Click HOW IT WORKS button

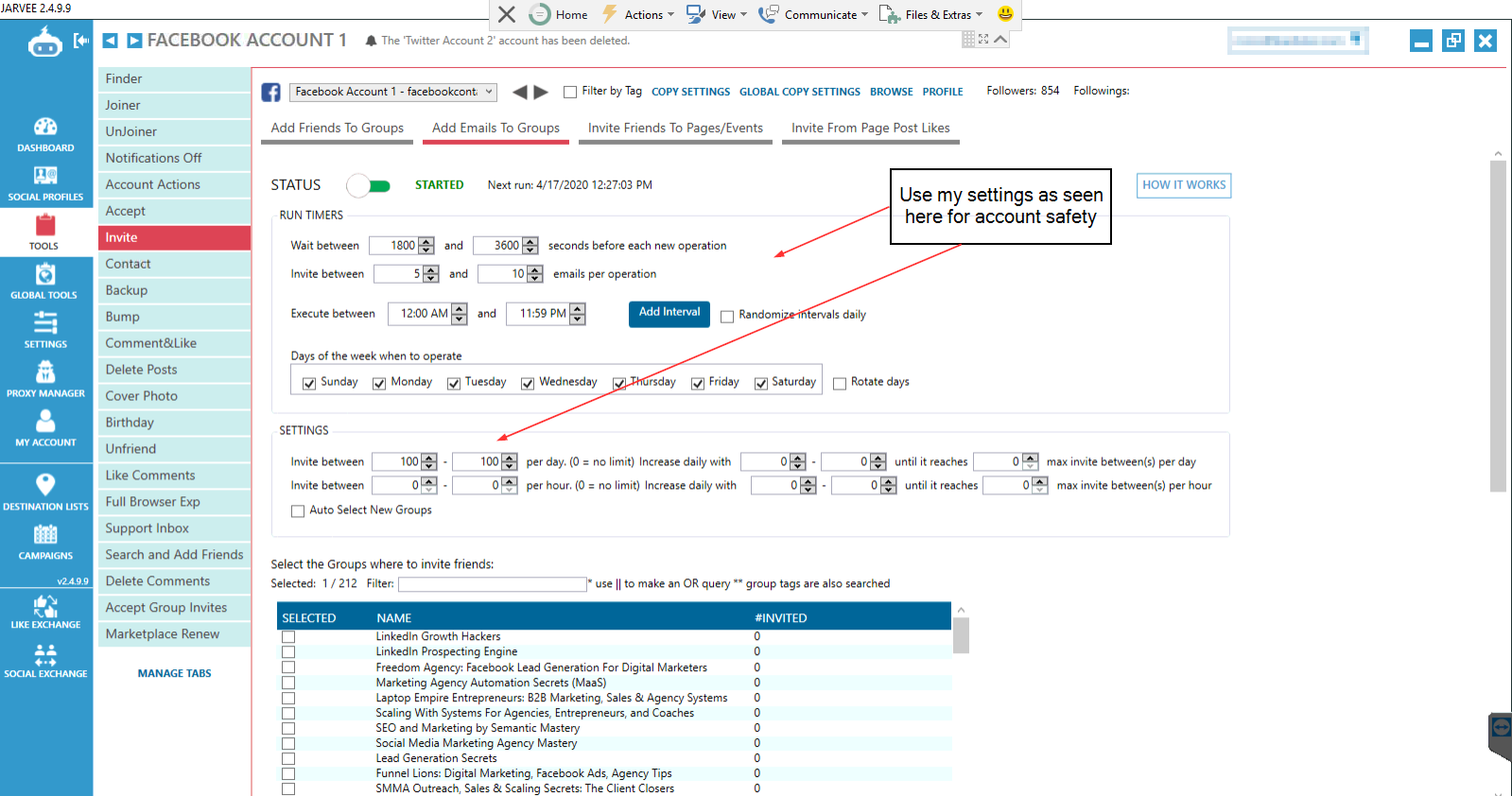(x=1184, y=185)
